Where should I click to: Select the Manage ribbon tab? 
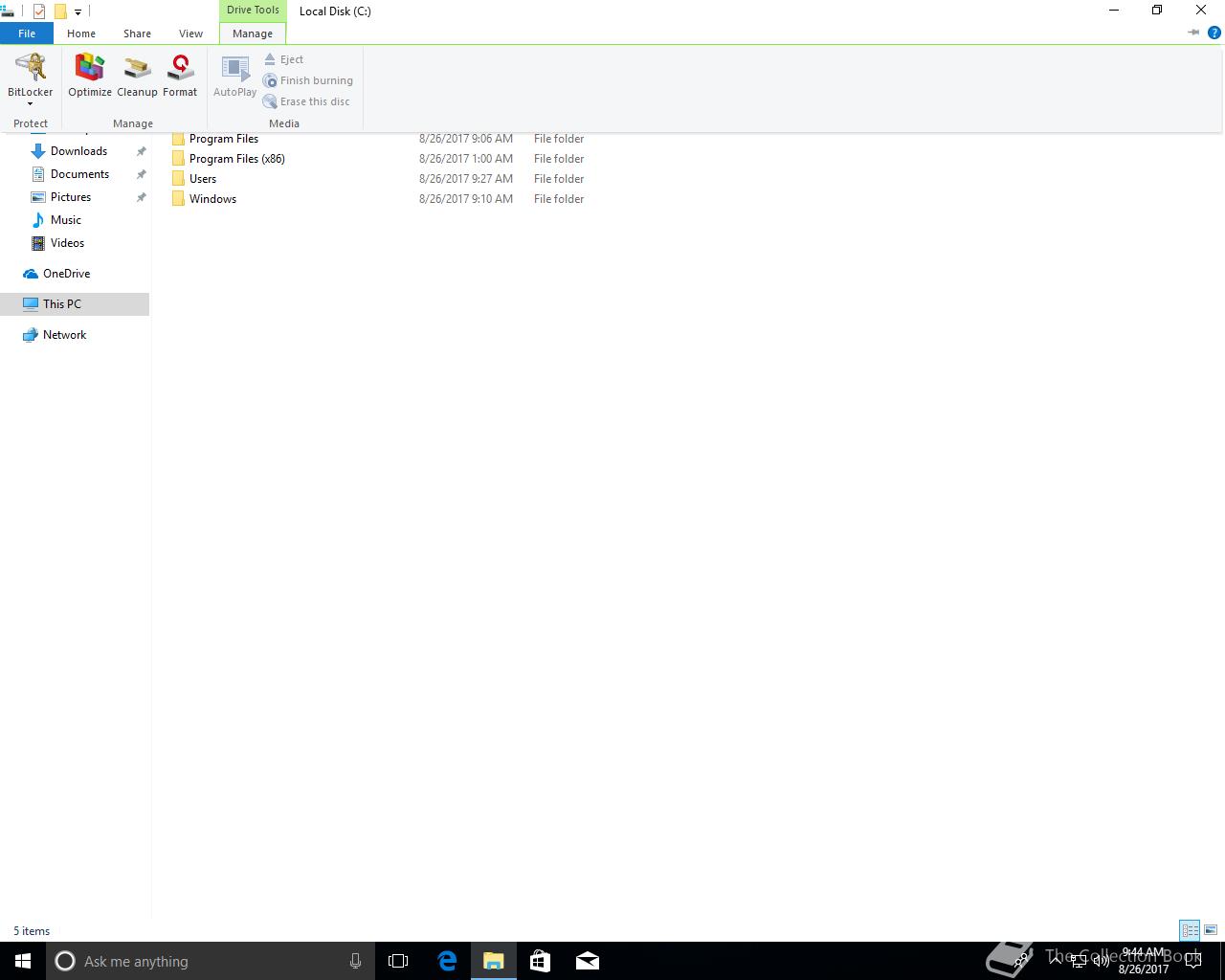click(253, 33)
